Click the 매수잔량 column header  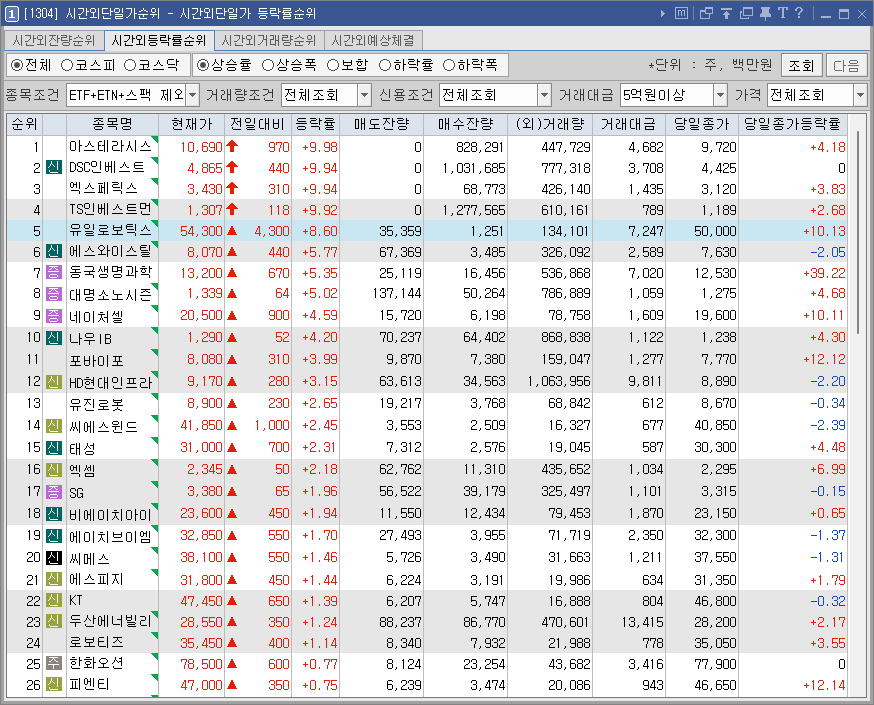465,124
